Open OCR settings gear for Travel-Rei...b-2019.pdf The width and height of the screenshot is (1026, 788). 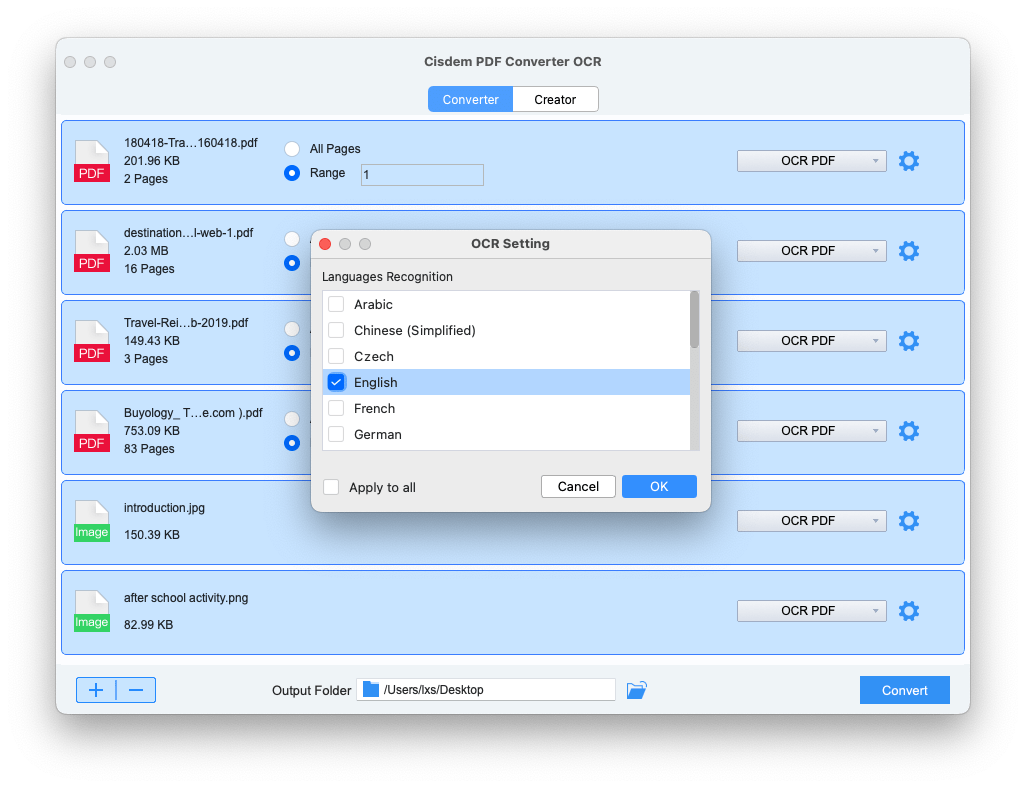point(908,340)
